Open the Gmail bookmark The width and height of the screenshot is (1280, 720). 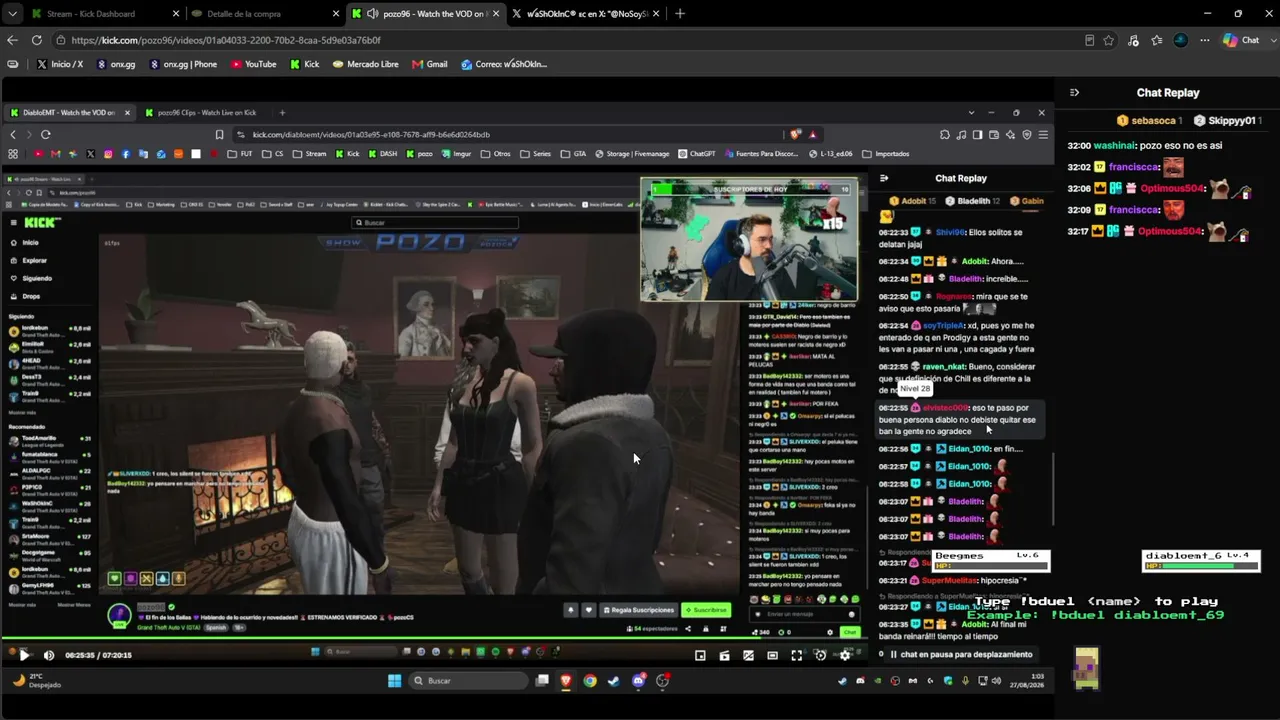coord(430,64)
